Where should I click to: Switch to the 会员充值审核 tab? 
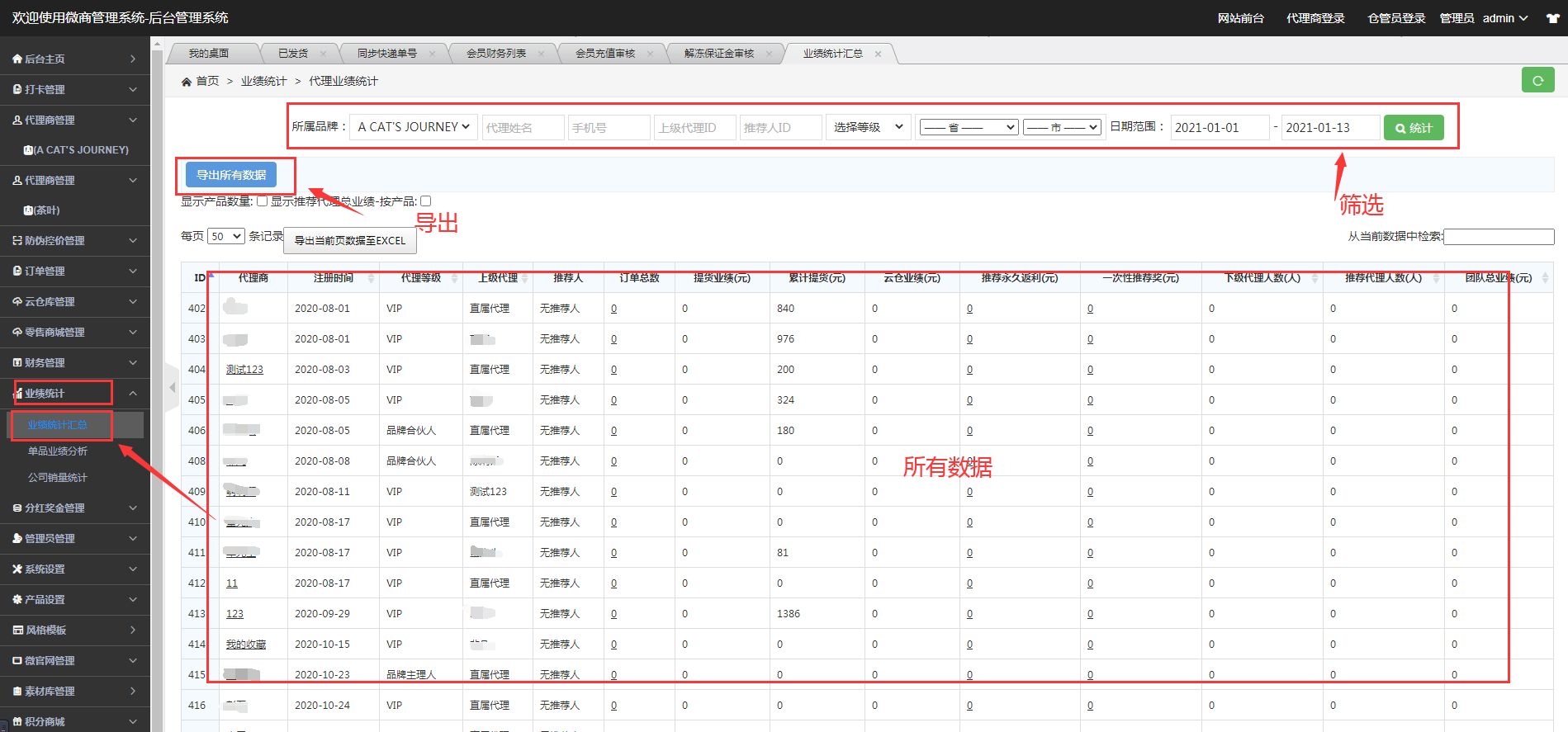(x=605, y=54)
